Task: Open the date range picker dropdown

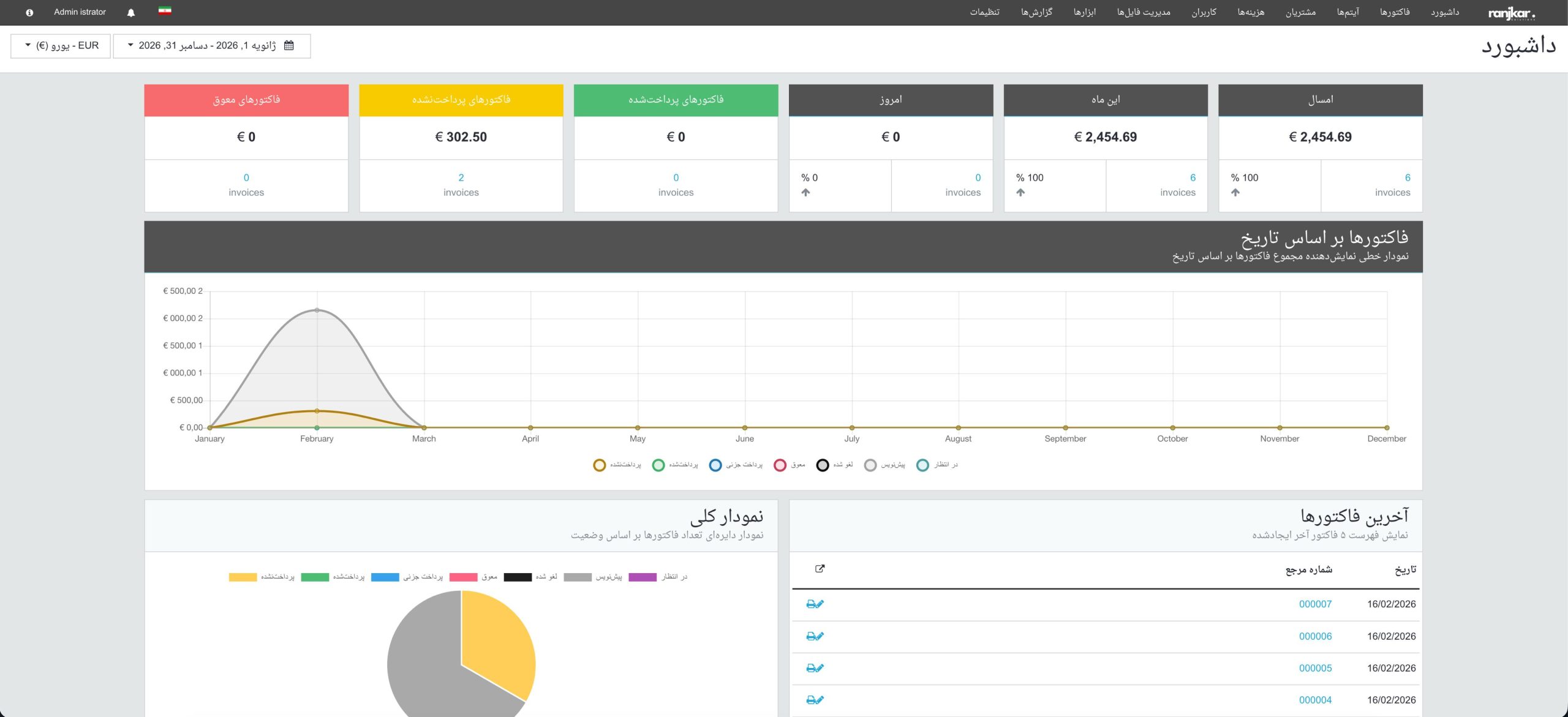Action: click(x=211, y=46)
